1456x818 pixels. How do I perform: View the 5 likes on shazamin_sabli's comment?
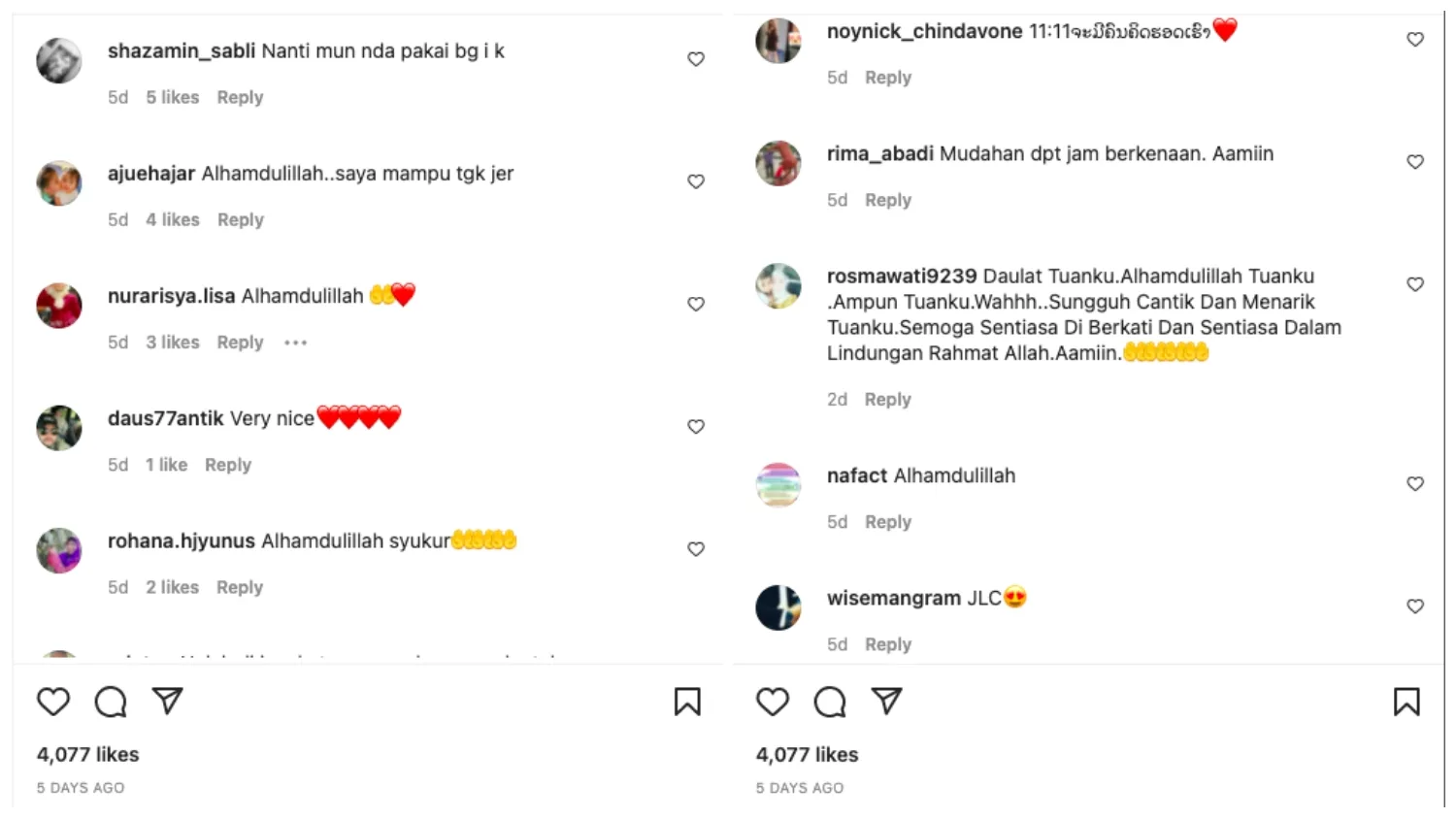click(x=173, y=97)
